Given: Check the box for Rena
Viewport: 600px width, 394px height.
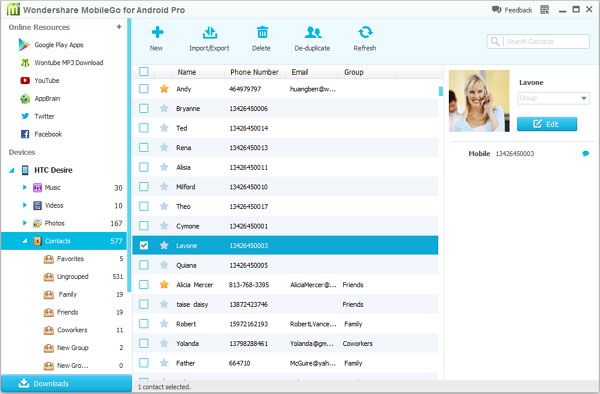Looking at the screenshot, I should pyautogui.click(x=144, y=147).
